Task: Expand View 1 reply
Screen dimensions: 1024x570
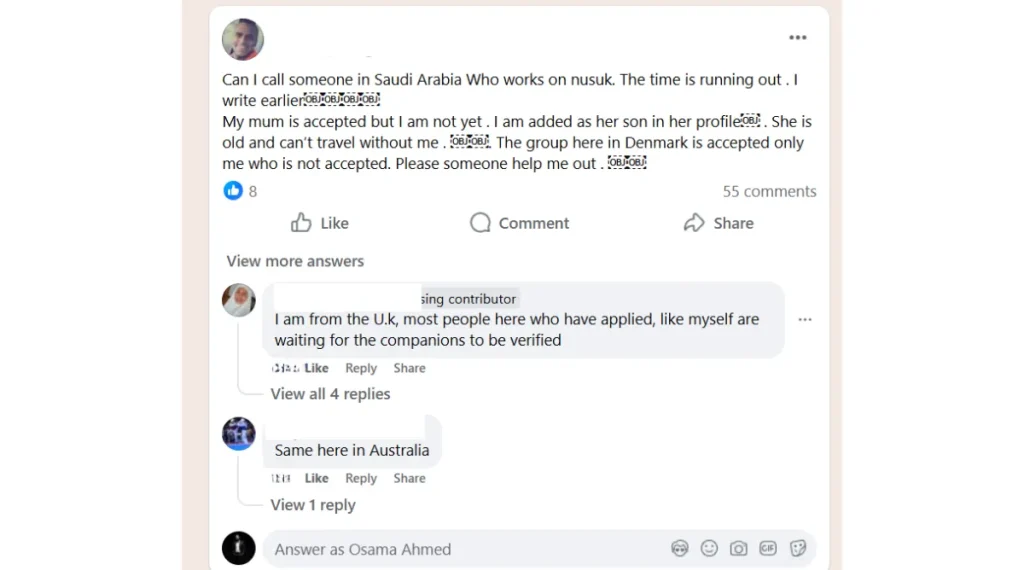Action: (x=313, y=505)
